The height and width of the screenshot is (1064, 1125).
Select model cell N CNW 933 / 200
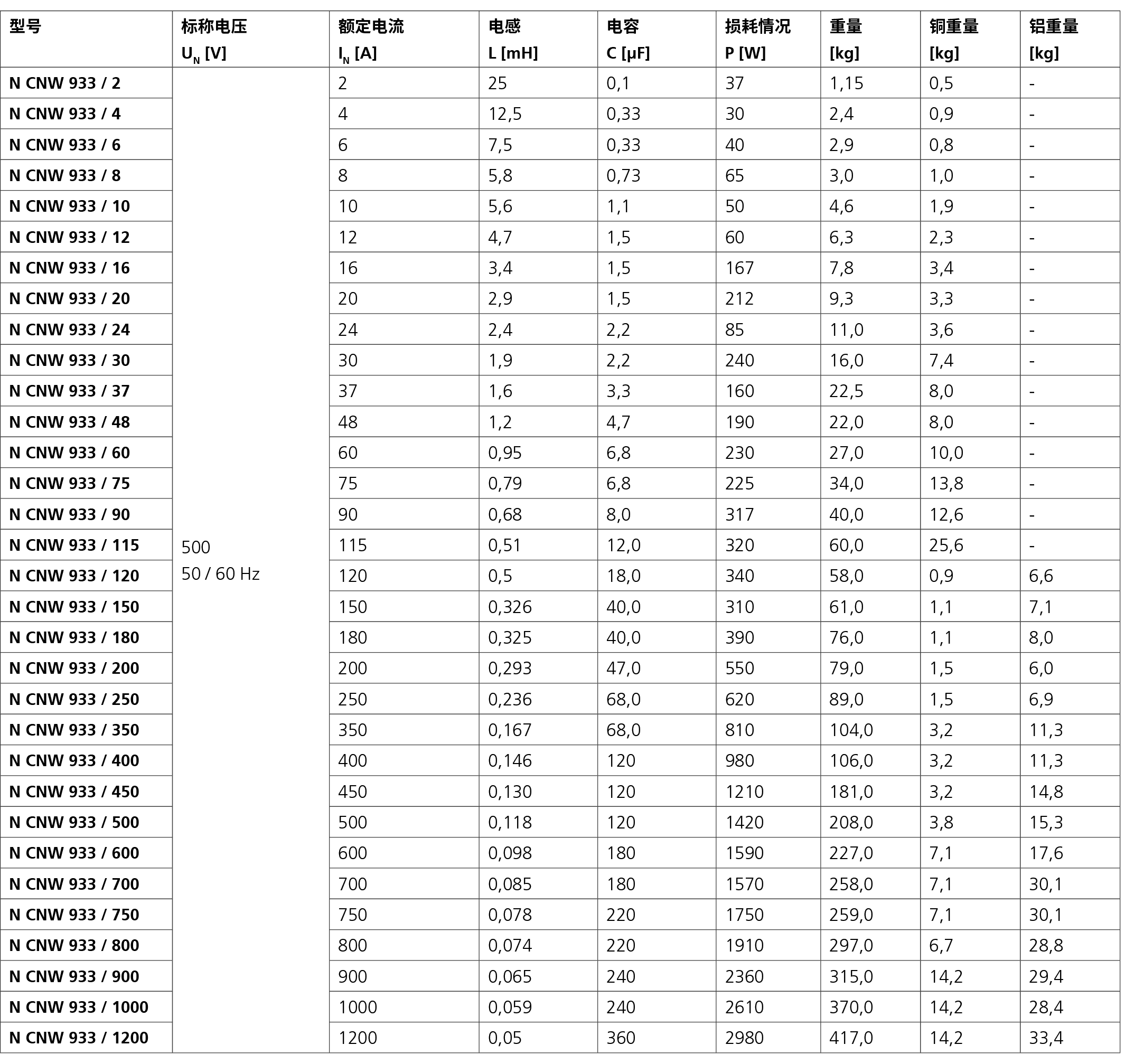click(86, 667)
